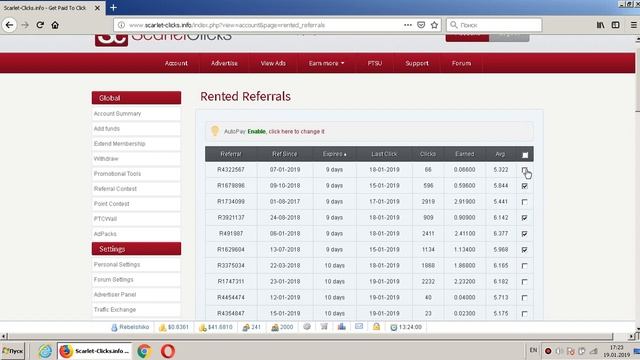Uncheck the box for referral R1629604

(524, 249)
